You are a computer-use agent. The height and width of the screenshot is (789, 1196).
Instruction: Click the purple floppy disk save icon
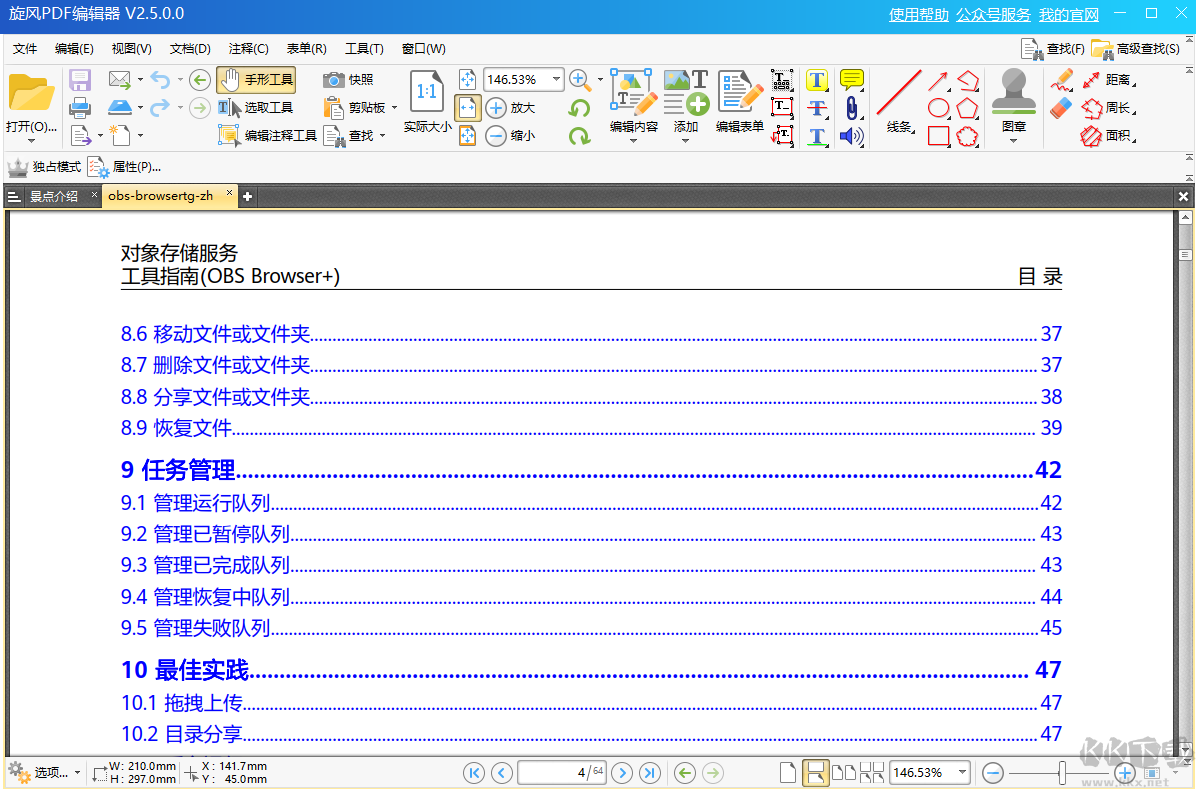[x=80, y=80]
